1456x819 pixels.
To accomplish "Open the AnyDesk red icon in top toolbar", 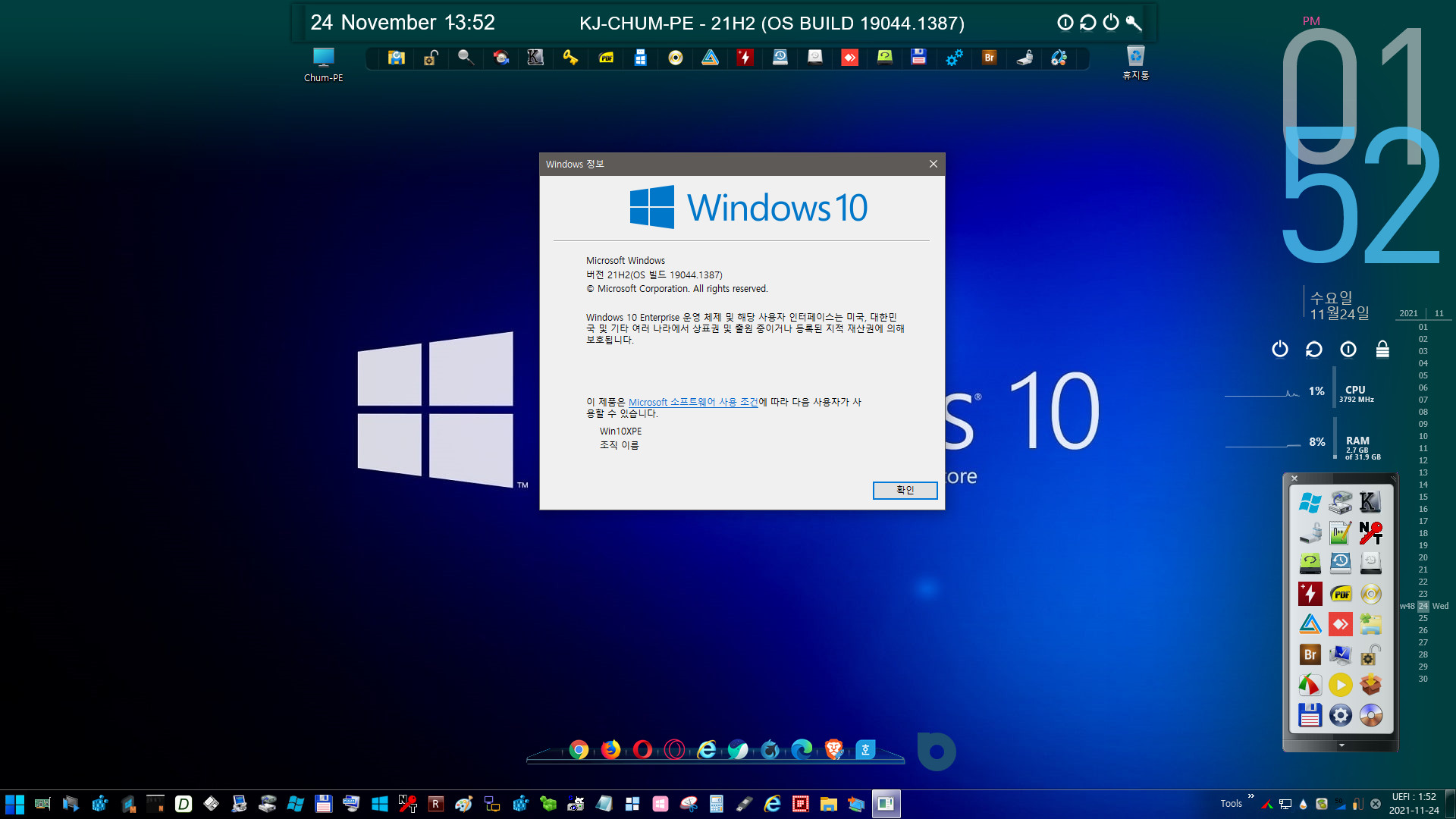I will point(849,58).
